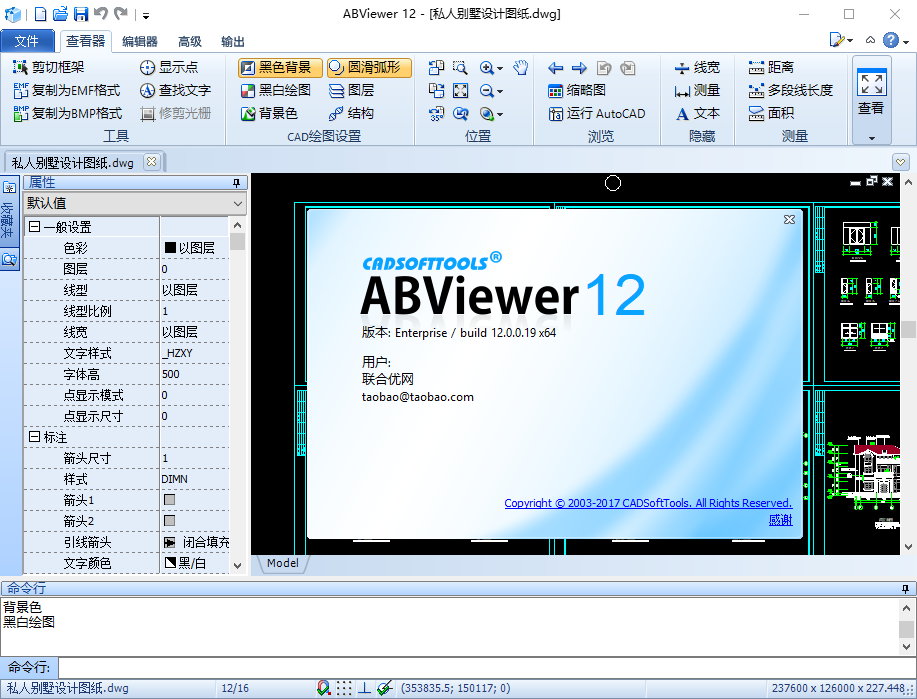917x699 pixels.
Task: Open a file with the folder icon
Action: [60, 13]
